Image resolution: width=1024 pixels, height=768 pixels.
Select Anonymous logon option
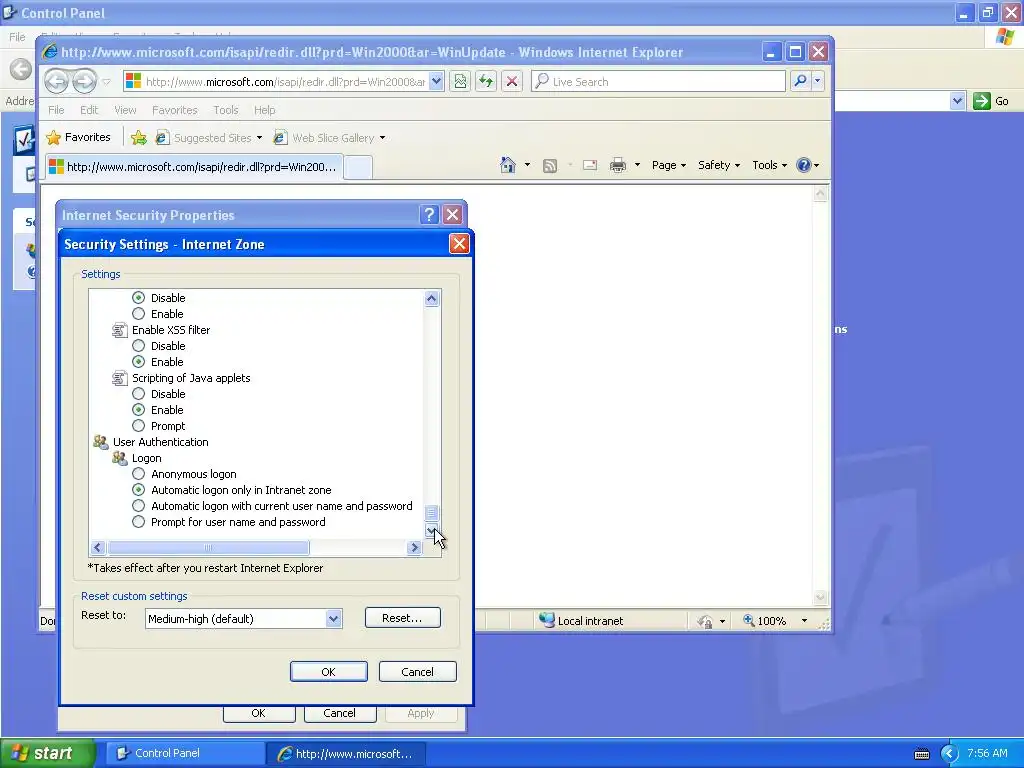[x=138, y=474]
